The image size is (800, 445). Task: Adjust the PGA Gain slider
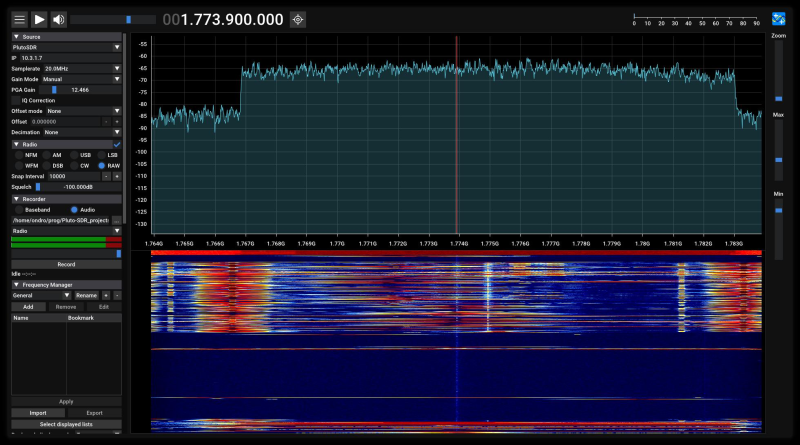[x=80, y=90]
